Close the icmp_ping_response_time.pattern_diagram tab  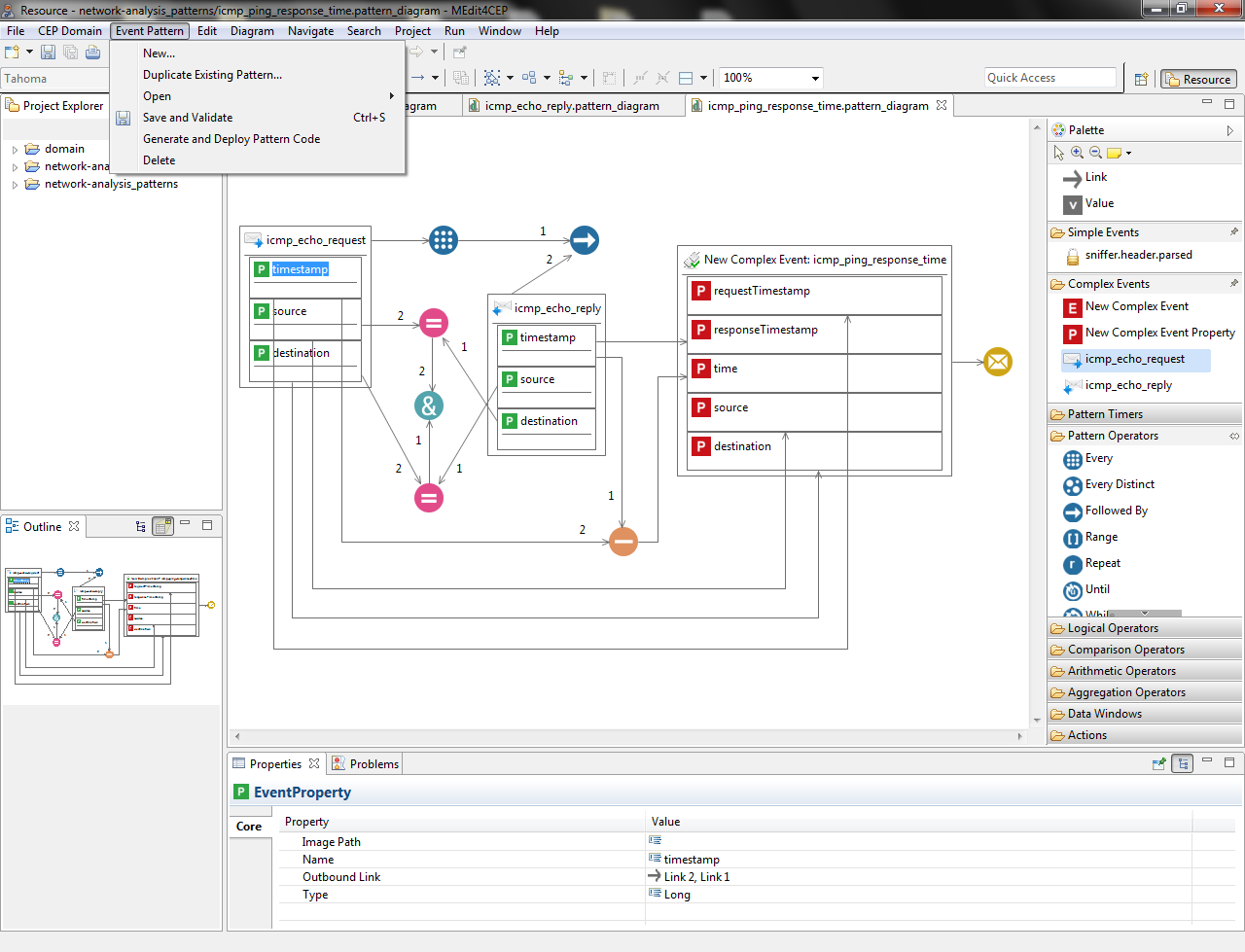pos(942,105)
